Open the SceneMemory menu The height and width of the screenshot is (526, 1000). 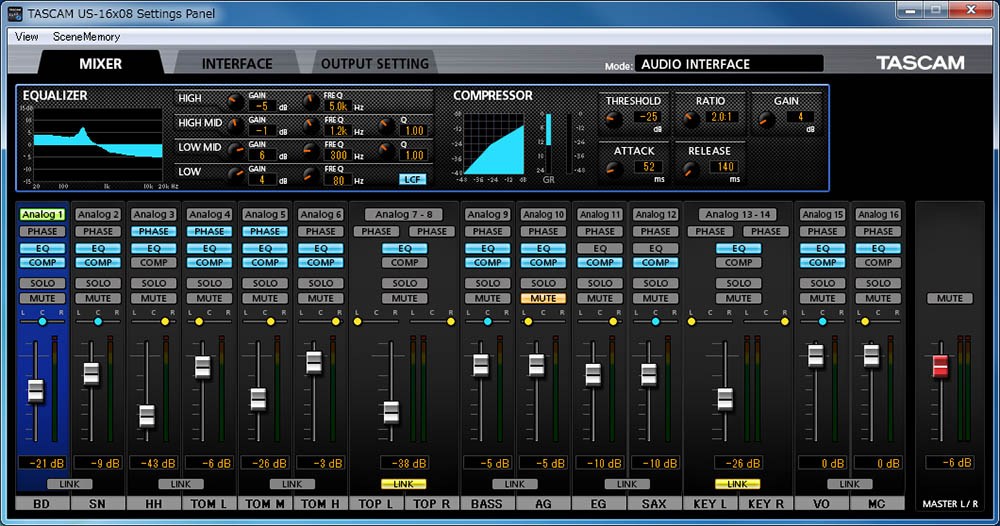pos(86,37)
